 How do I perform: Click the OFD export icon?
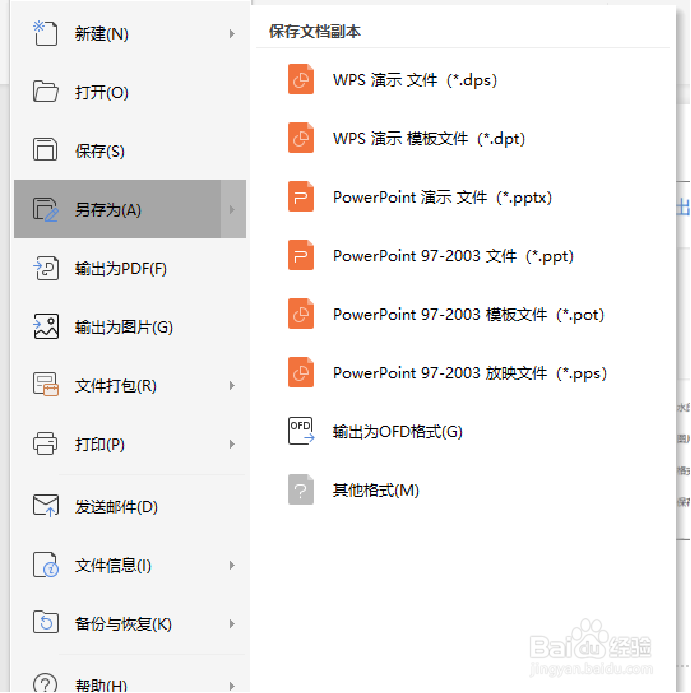point(301,430)
